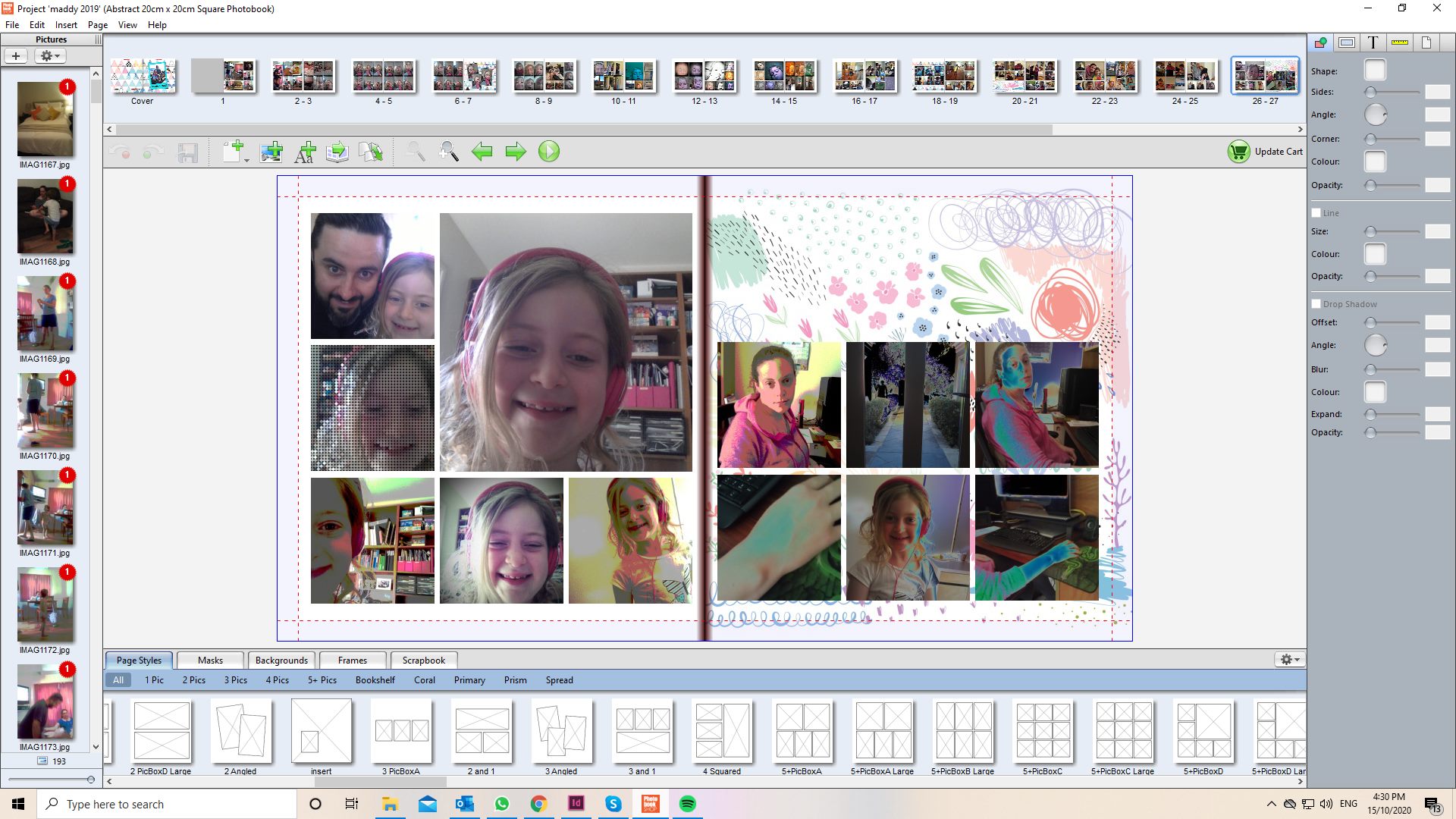Click the add picture icon in toolbar
The image size is (1456, 819).
(x=271, y=152)
